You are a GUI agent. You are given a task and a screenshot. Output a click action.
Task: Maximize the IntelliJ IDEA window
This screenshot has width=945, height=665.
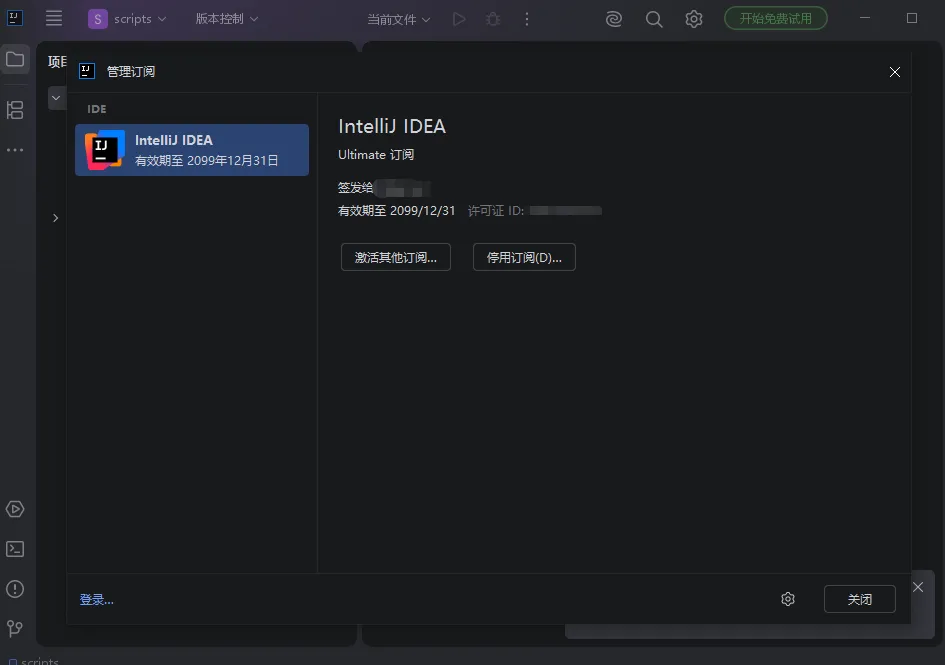click(x=912, y=18)
